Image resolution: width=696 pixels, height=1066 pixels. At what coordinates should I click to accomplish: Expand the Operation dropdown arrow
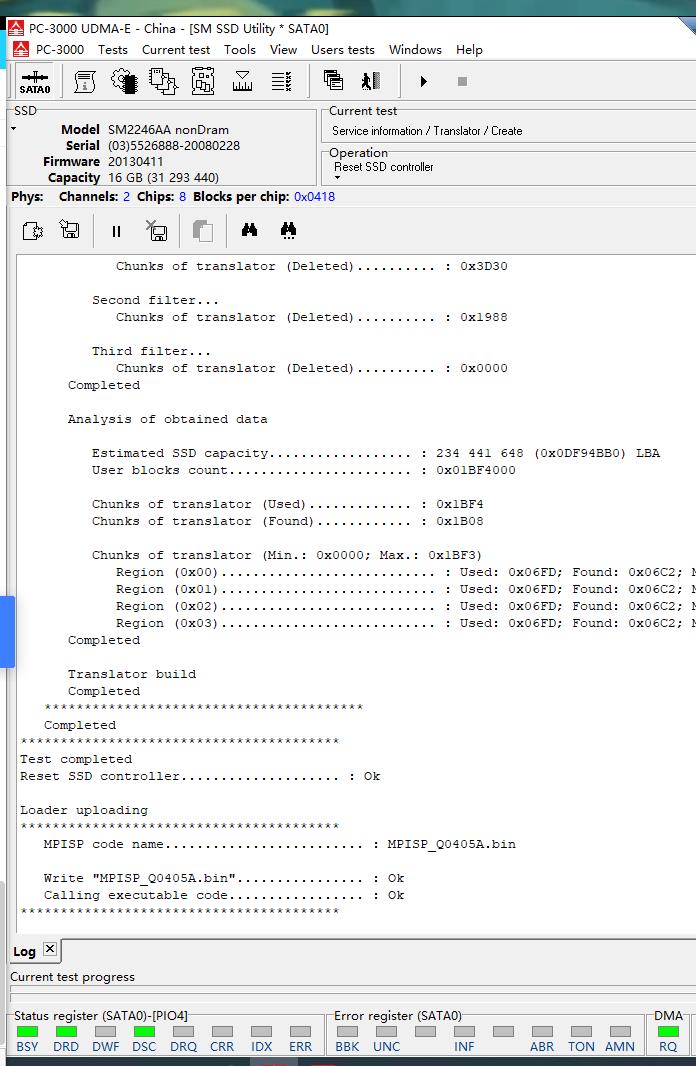[337, 177]
